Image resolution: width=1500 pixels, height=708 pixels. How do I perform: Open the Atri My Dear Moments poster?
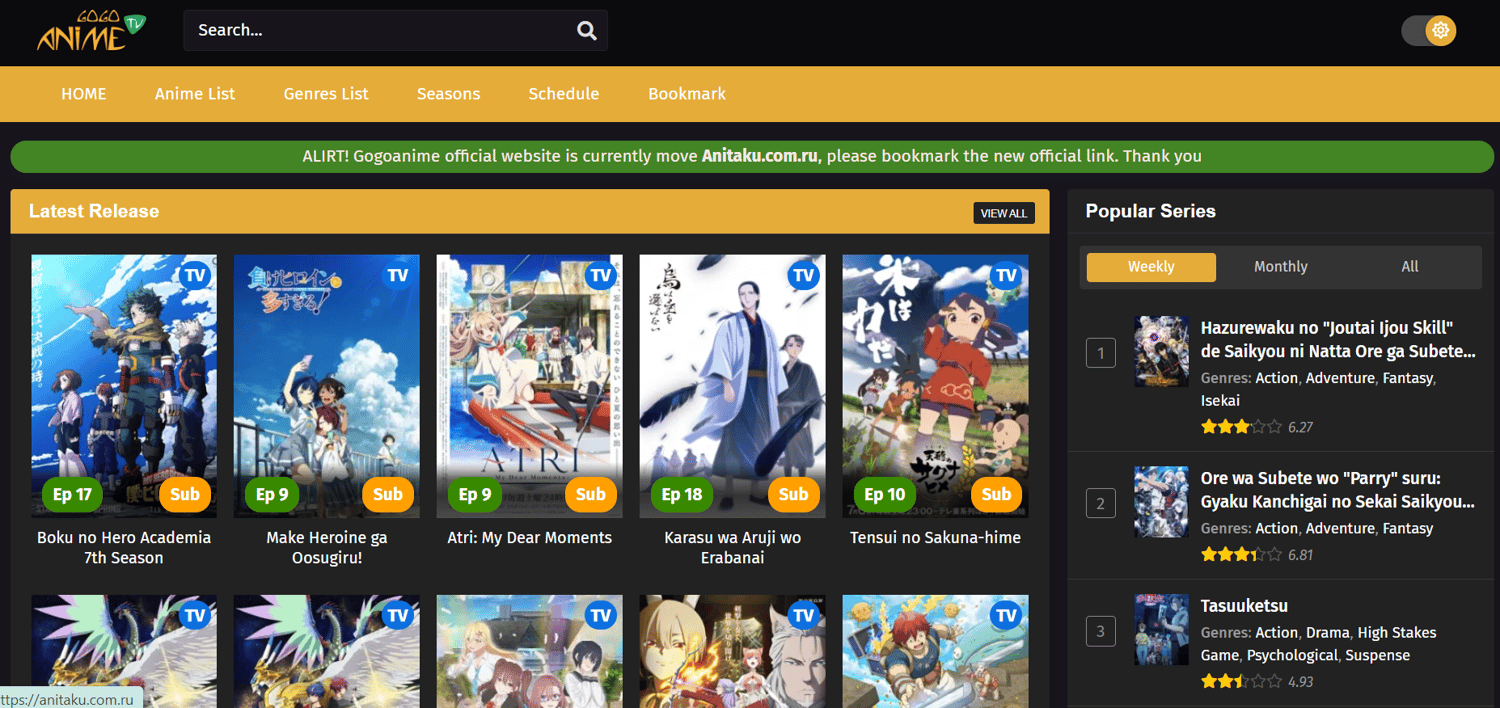click(530, 386)
